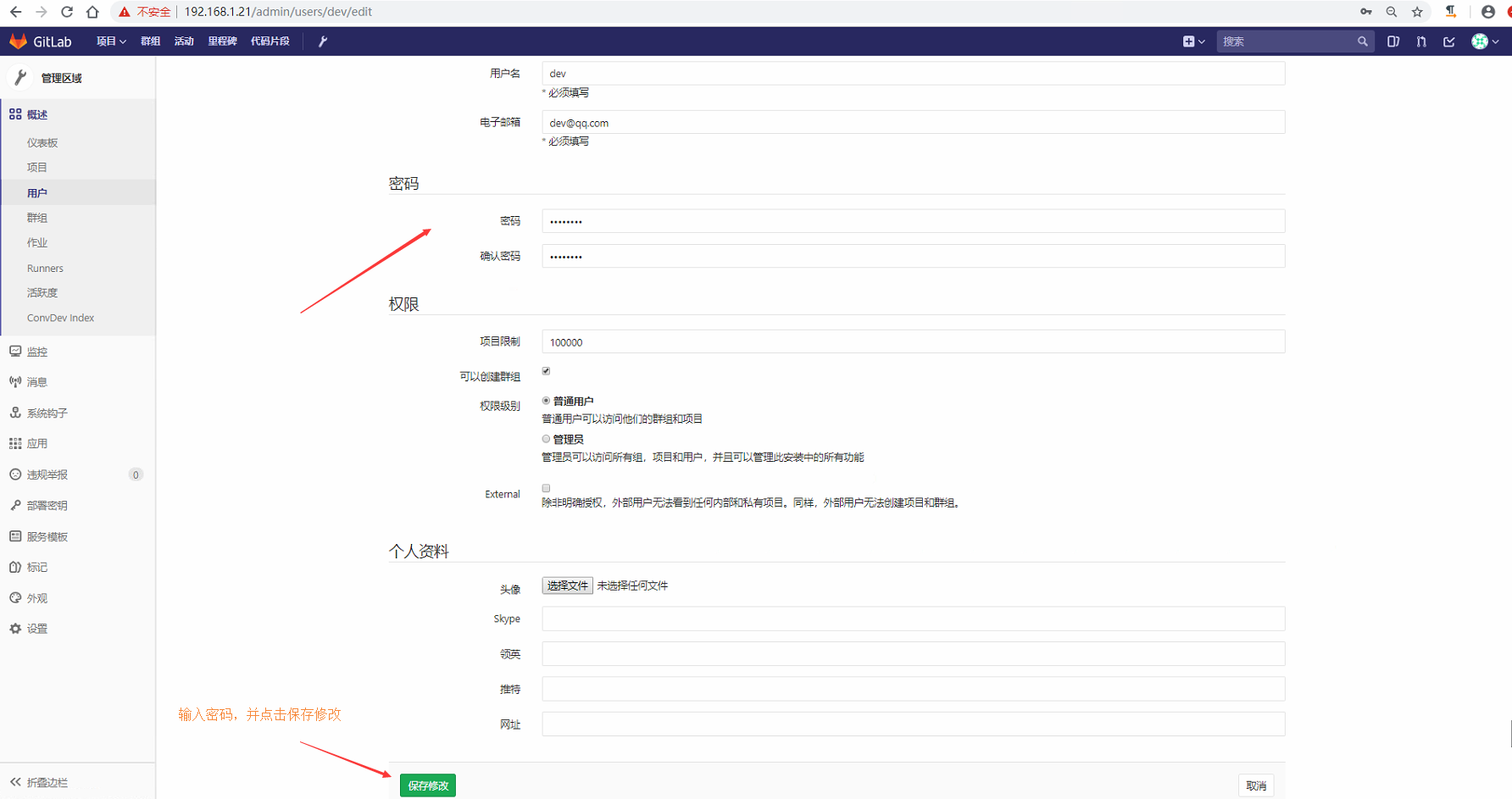Focus the 网址 website field
Image resolution: width=1512 pixels, height=799 pixels.
[914, 724]
